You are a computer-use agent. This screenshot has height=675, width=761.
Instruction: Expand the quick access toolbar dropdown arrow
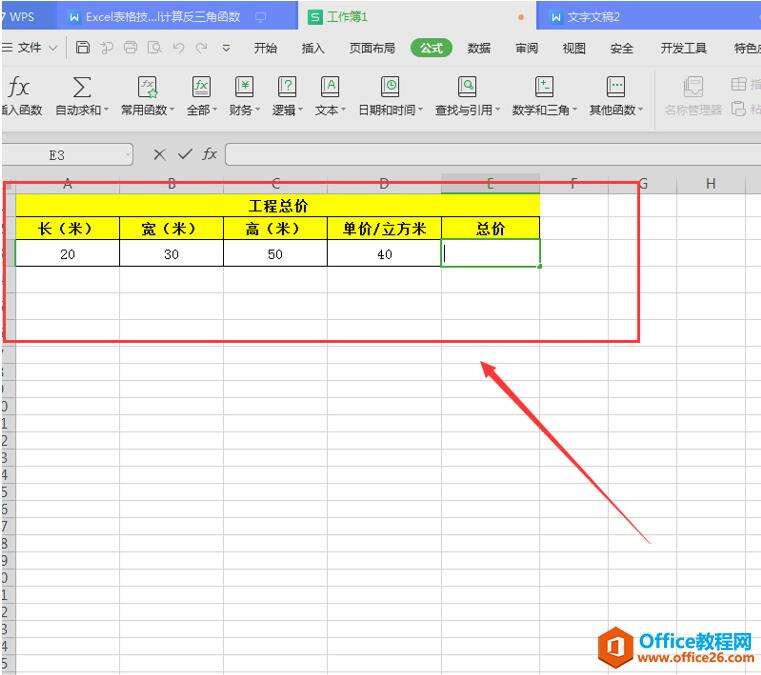click(x=226, y=48)
